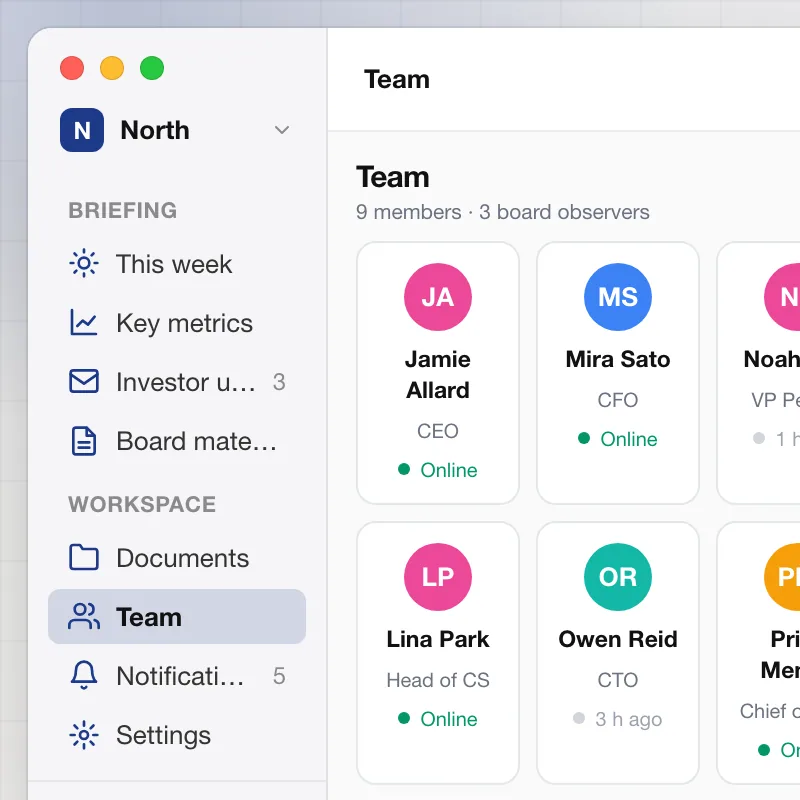
Task: Open Investor updates section
Action: point(177,381)
